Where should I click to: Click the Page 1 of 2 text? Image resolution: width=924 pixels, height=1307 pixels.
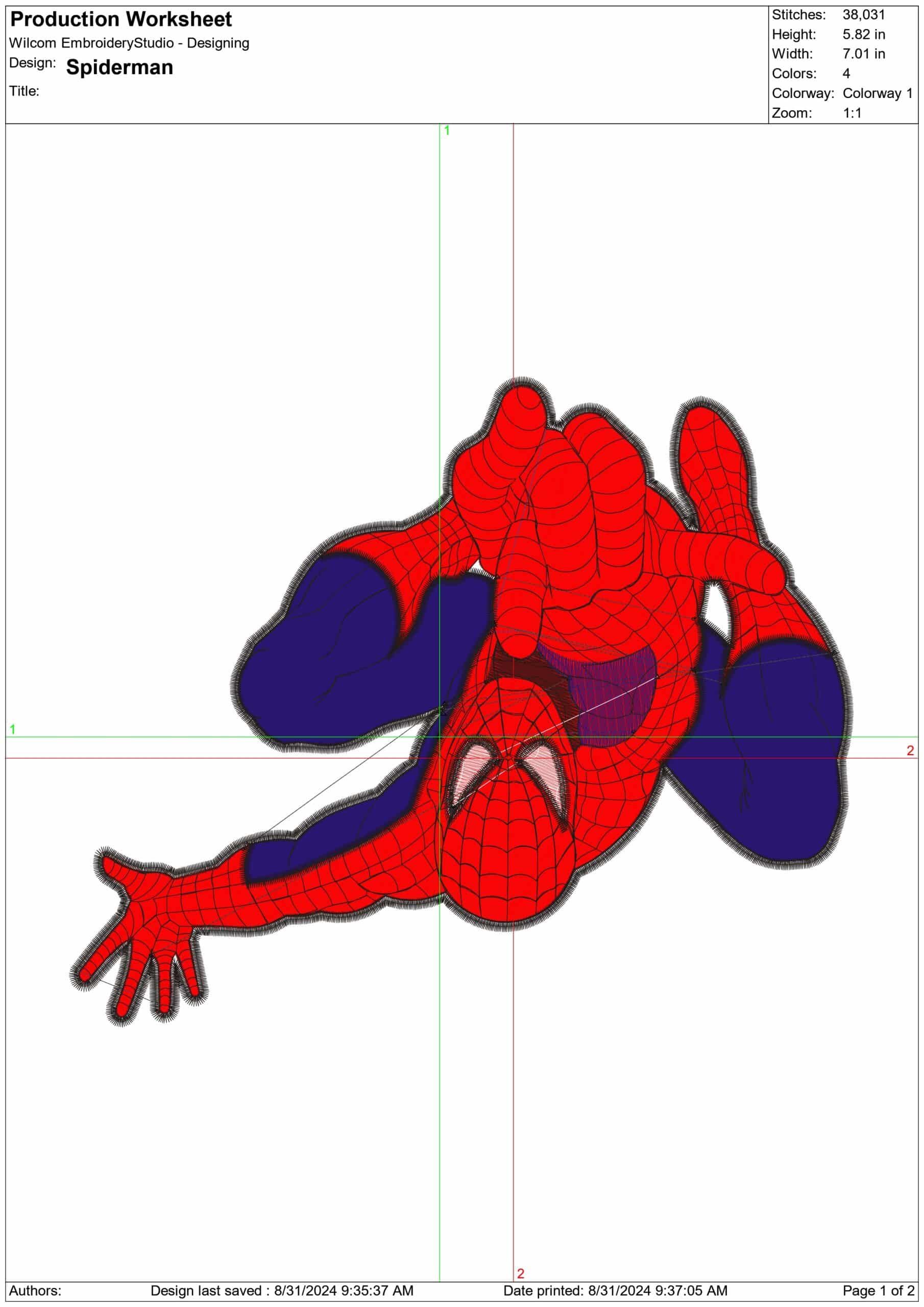pos(879,1291)
